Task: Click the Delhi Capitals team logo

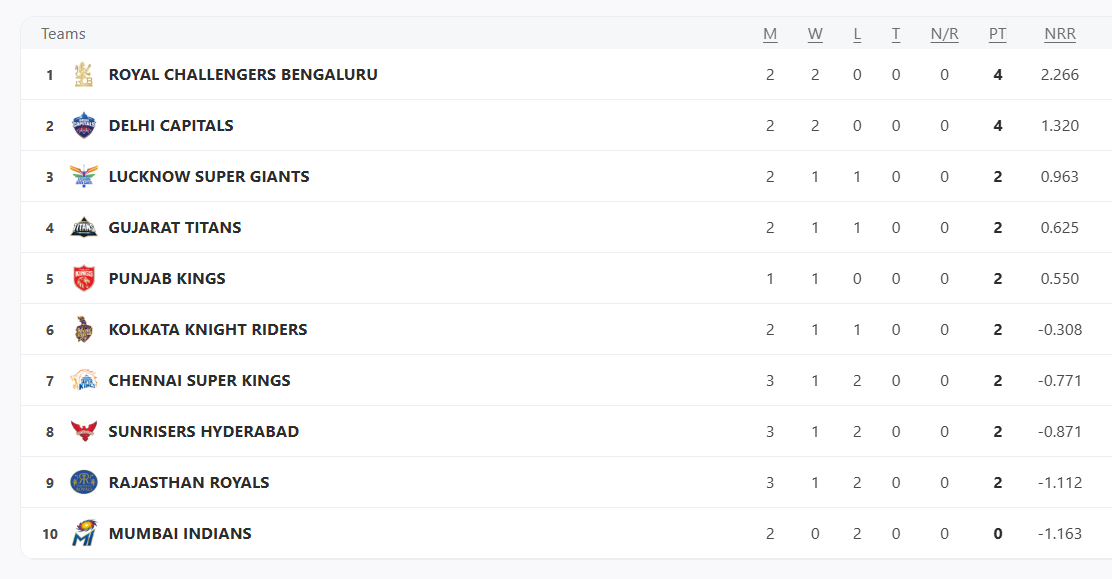Action: [84, 126]
